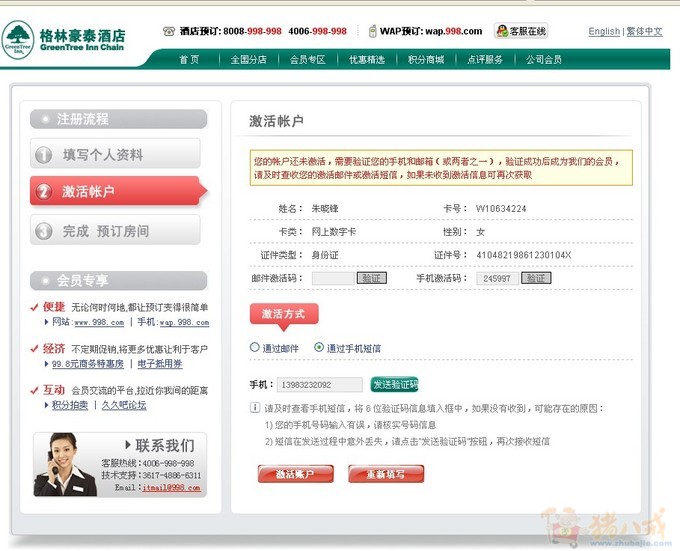Image resolution: width=680 pixels, height=551 pixels.
Task: Open the www.998.com website link
Action: [x=99, y=323]
